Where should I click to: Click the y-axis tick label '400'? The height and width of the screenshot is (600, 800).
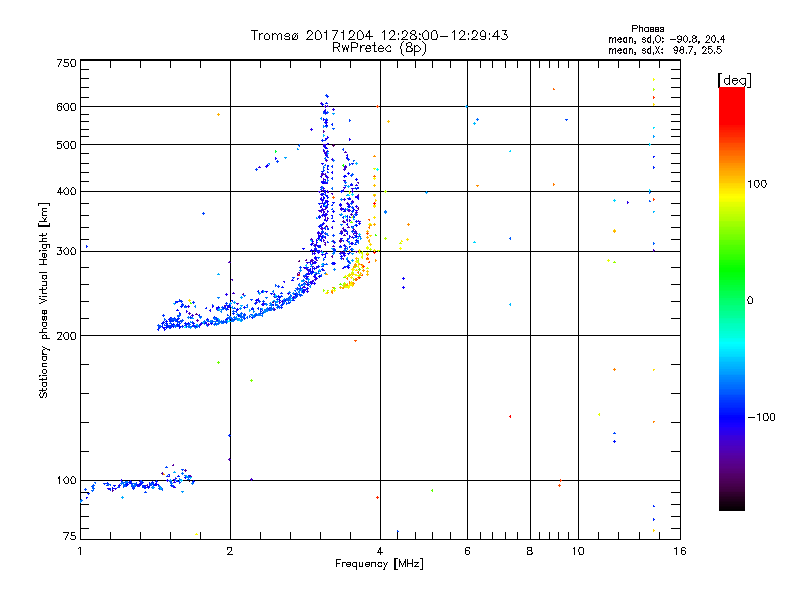66,192
